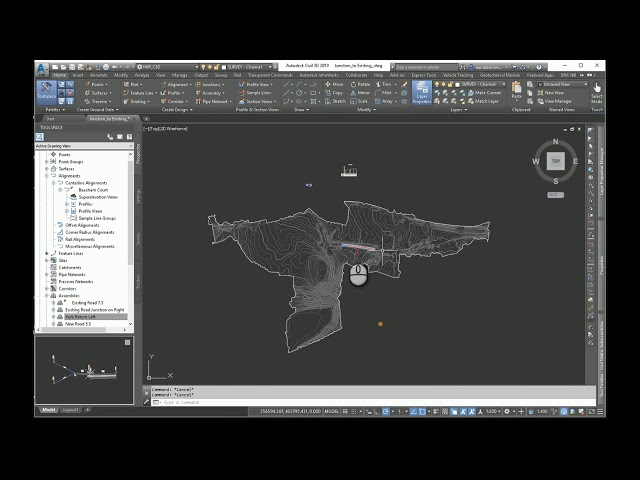Click New View in Named Views panel
Viewport: 640px width, 480px height.
click(551, 93)
